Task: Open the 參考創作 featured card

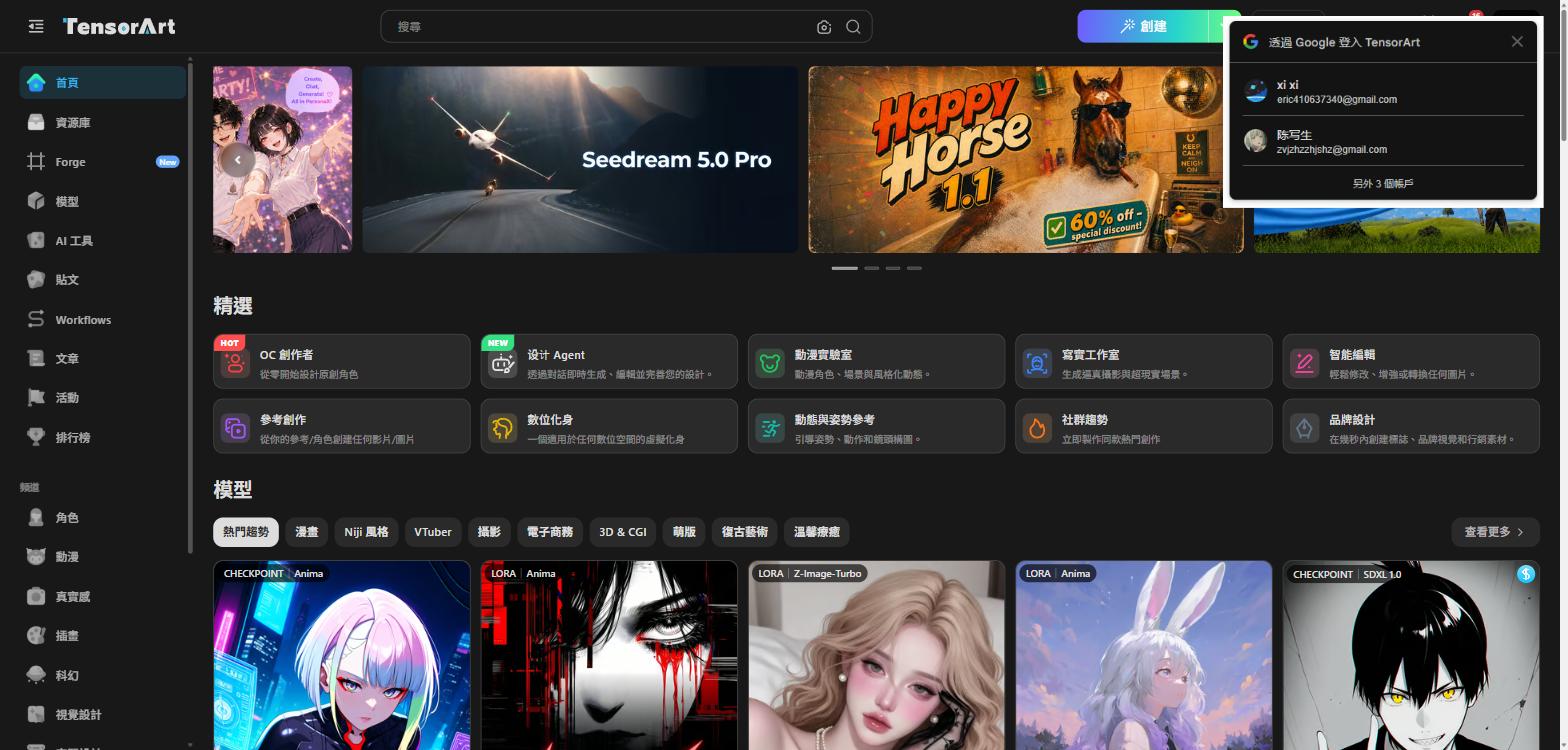Action: click(x=341, y=426)
